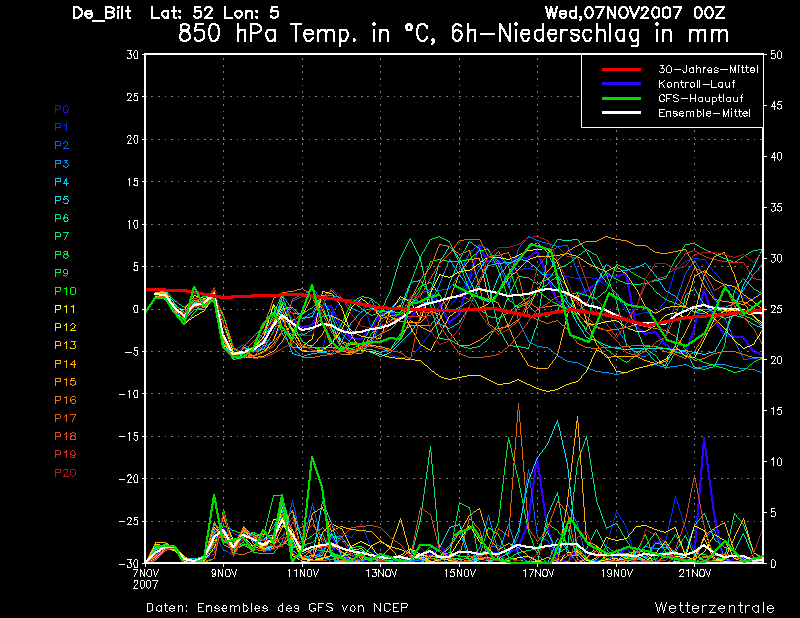Click the De_Bilt location title

(x=102, y=13)
